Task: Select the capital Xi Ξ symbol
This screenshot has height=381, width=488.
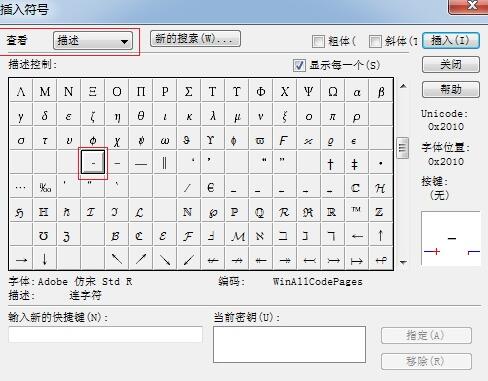Action: [93, 91]
